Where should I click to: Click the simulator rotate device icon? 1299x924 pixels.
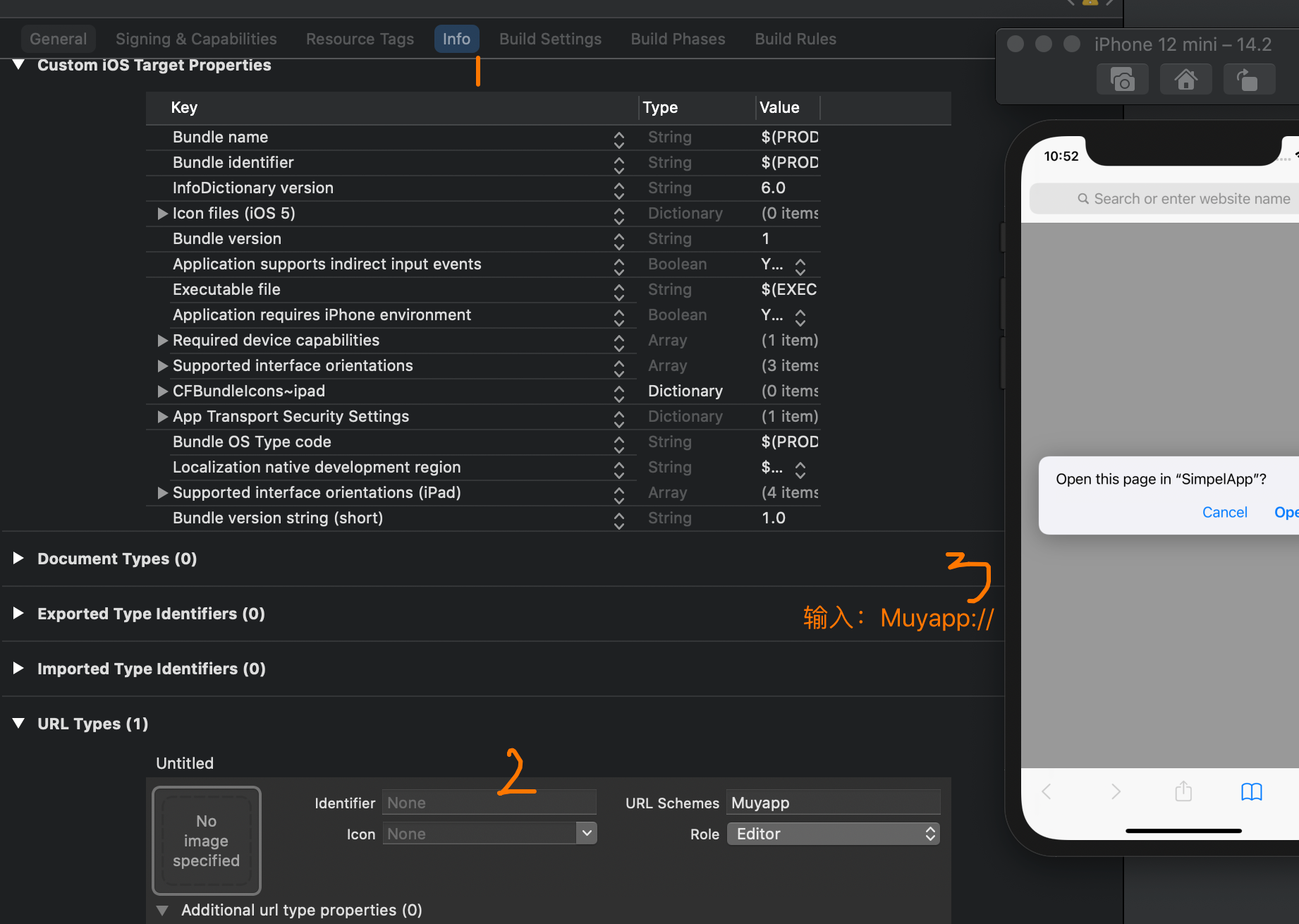pos(1248,80)
